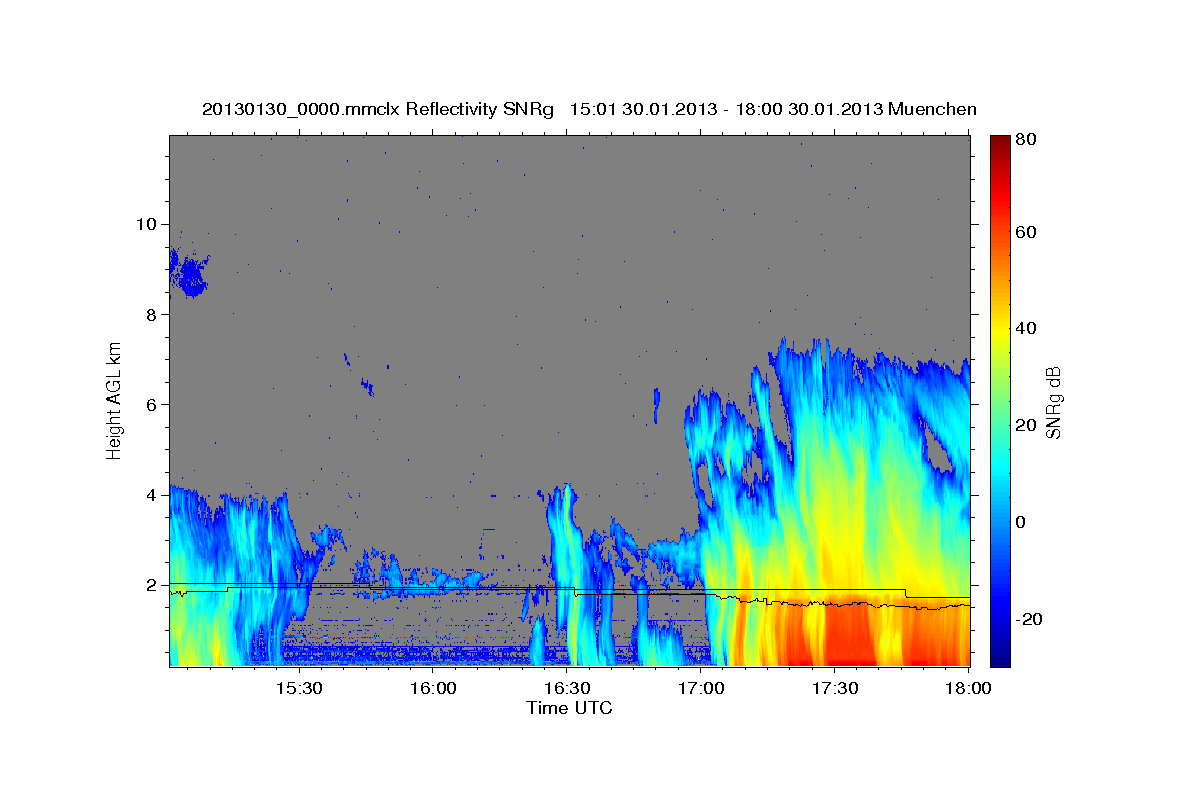1200x800 pixels.
Task: Click the colorbar tick label 20
Action: pos(1026,425)
